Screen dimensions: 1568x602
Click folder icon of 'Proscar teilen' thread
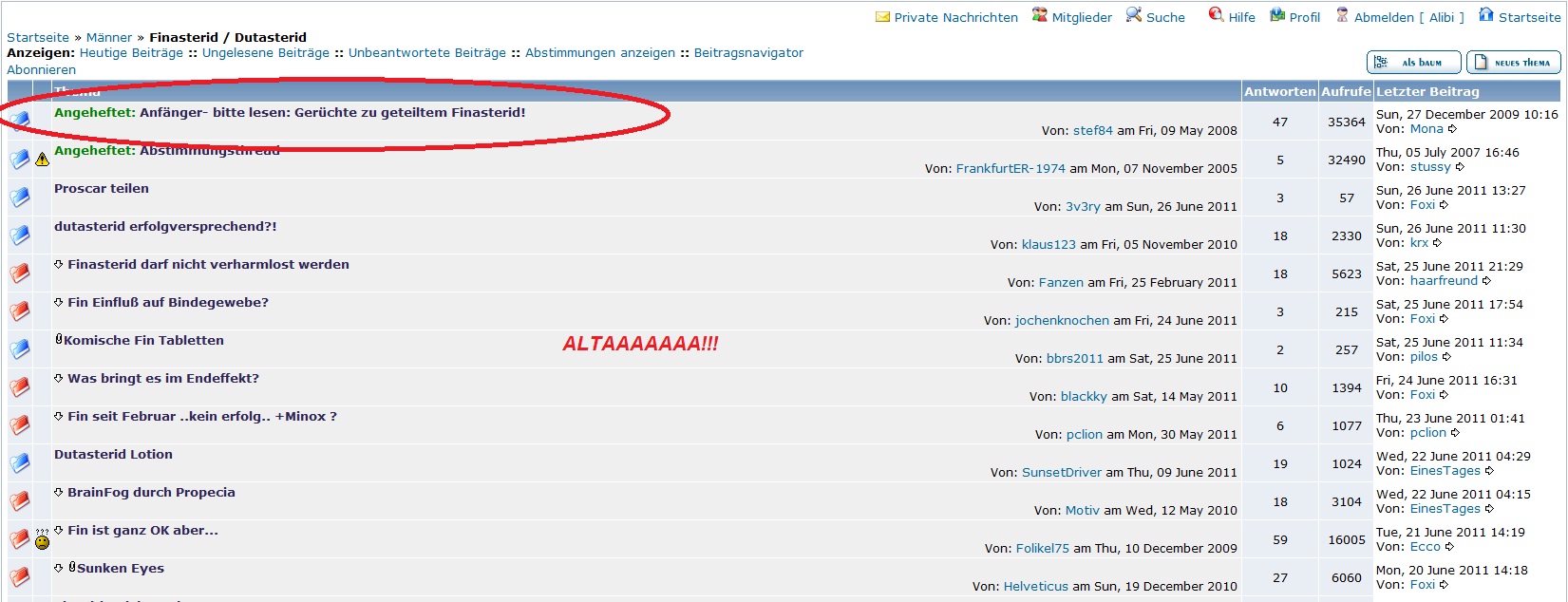click(x=20, y=198)
